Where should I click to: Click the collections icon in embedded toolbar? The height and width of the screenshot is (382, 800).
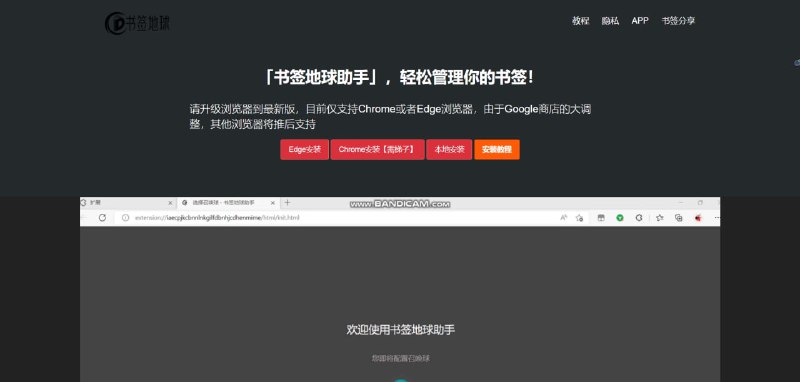click(x=679, y=218)
